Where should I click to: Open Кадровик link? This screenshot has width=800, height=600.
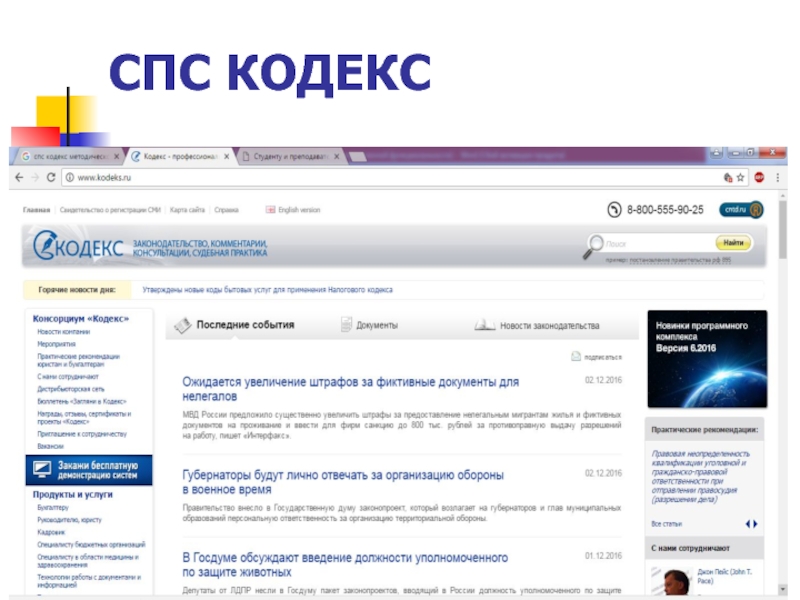[x=51, y=532]
